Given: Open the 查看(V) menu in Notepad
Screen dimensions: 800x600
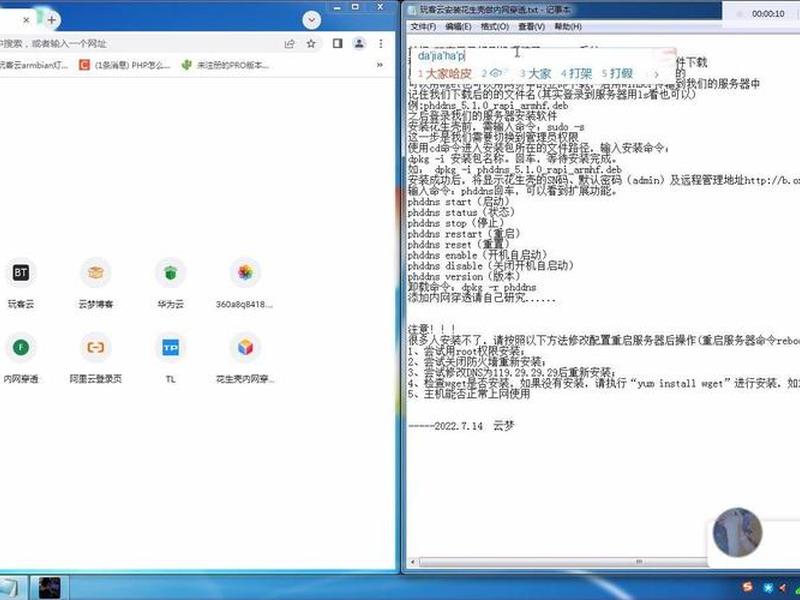Looking at the screenshot, I should 531,27.
